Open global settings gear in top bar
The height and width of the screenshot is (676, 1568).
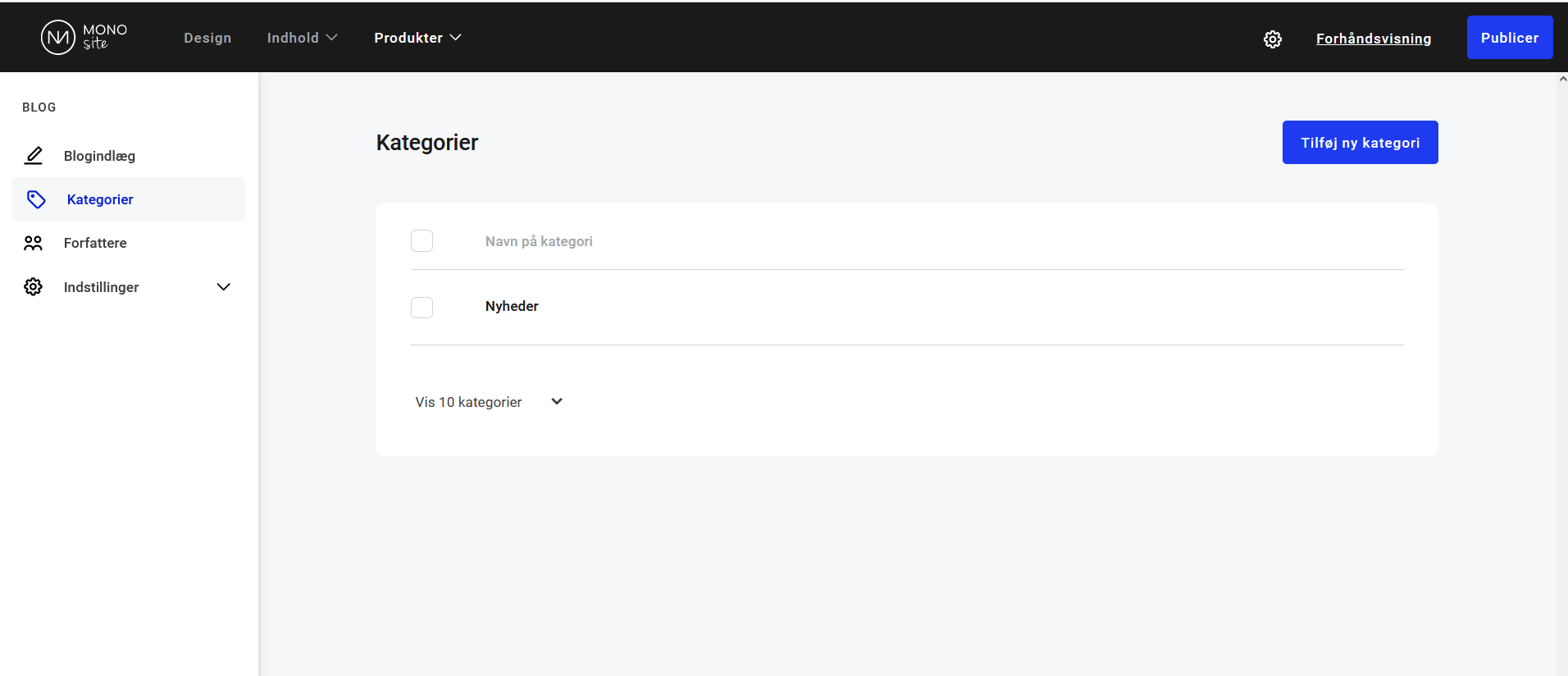1272,39
